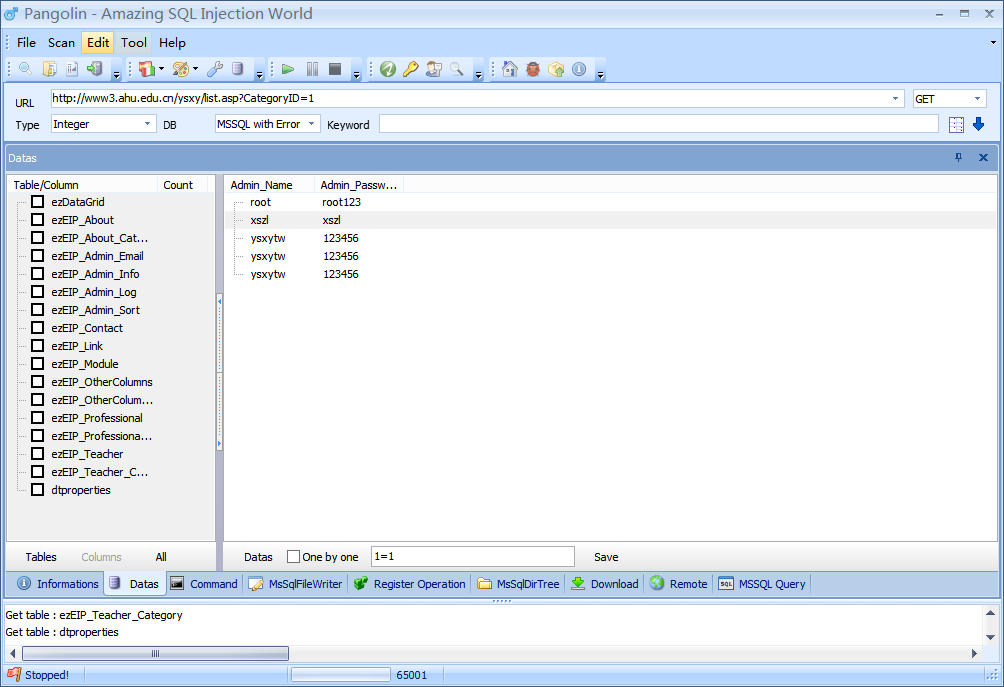Image resolution: width=1004 pixels, height=687 pixels.
Task: Click the exit door arrow icon
Action: [x=95, y=69]
